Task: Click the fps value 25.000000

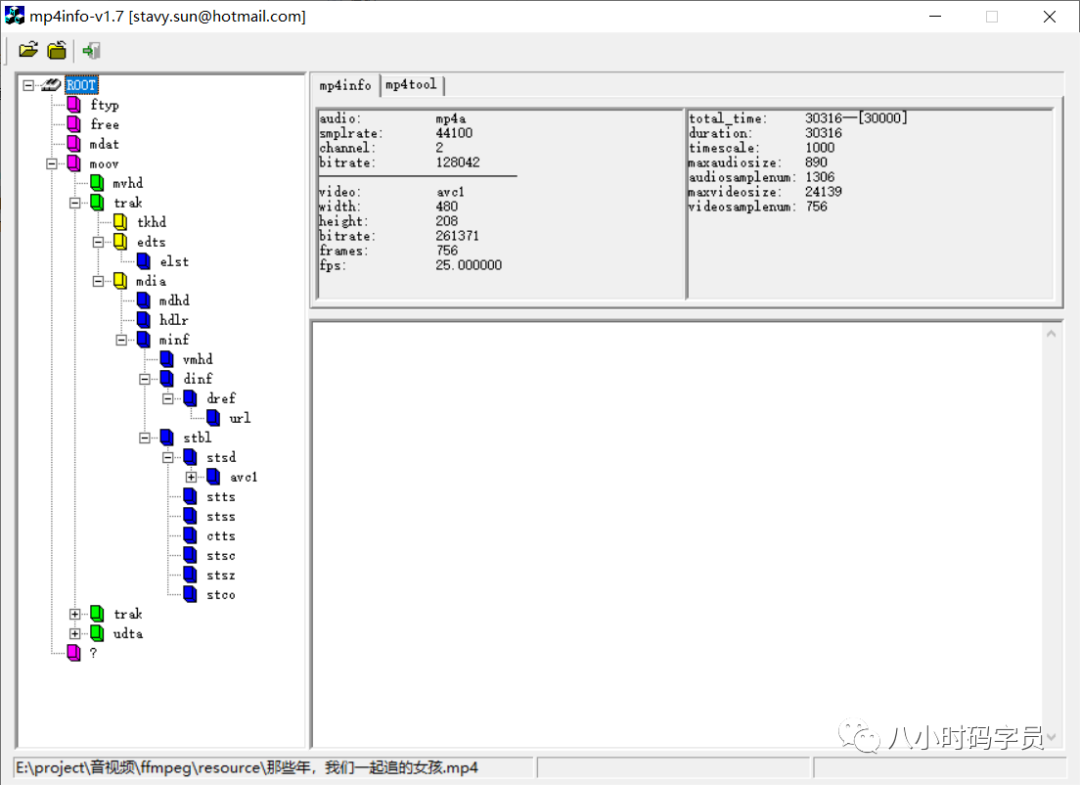Action: tap(468, 265)
